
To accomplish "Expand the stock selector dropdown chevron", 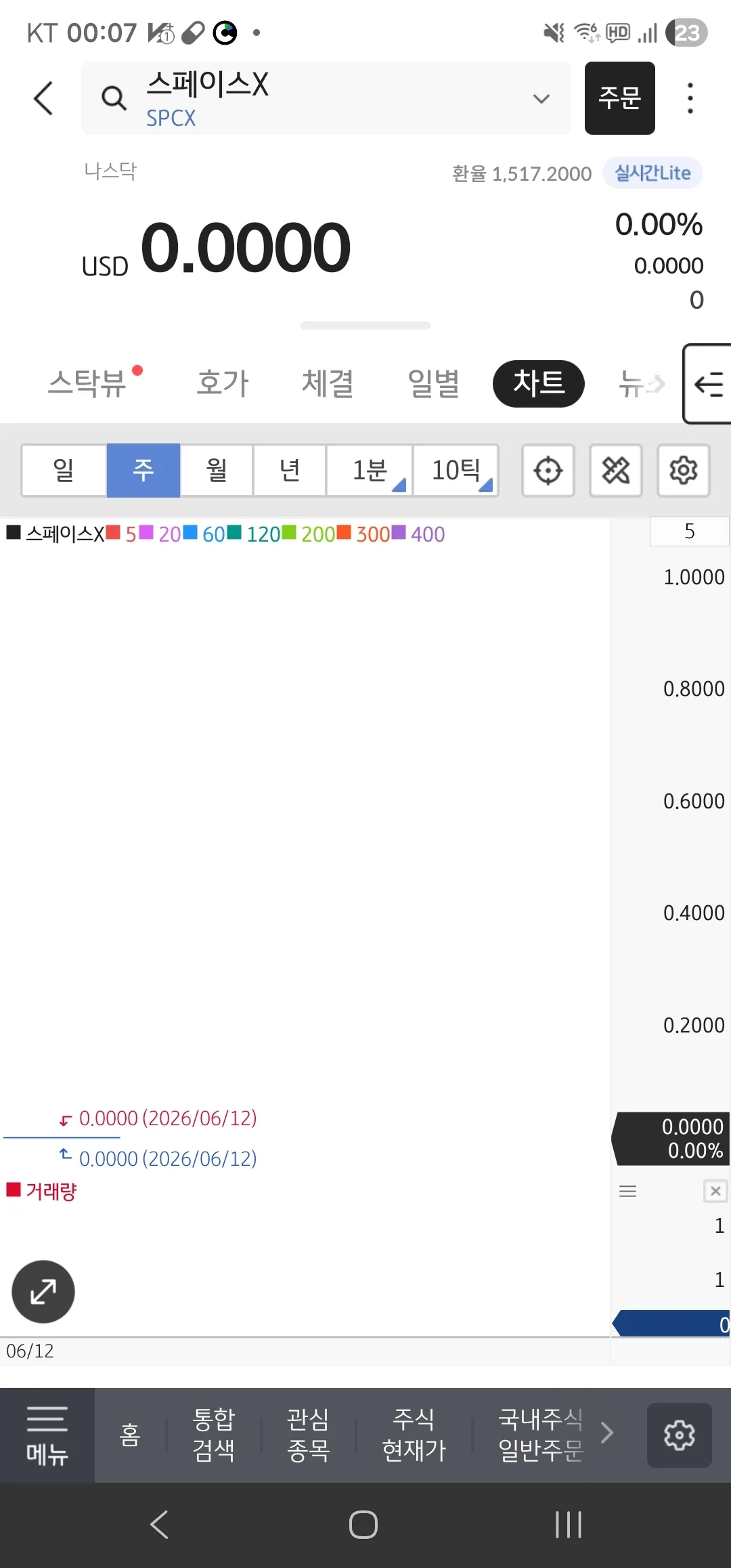I will click(541, 99).
